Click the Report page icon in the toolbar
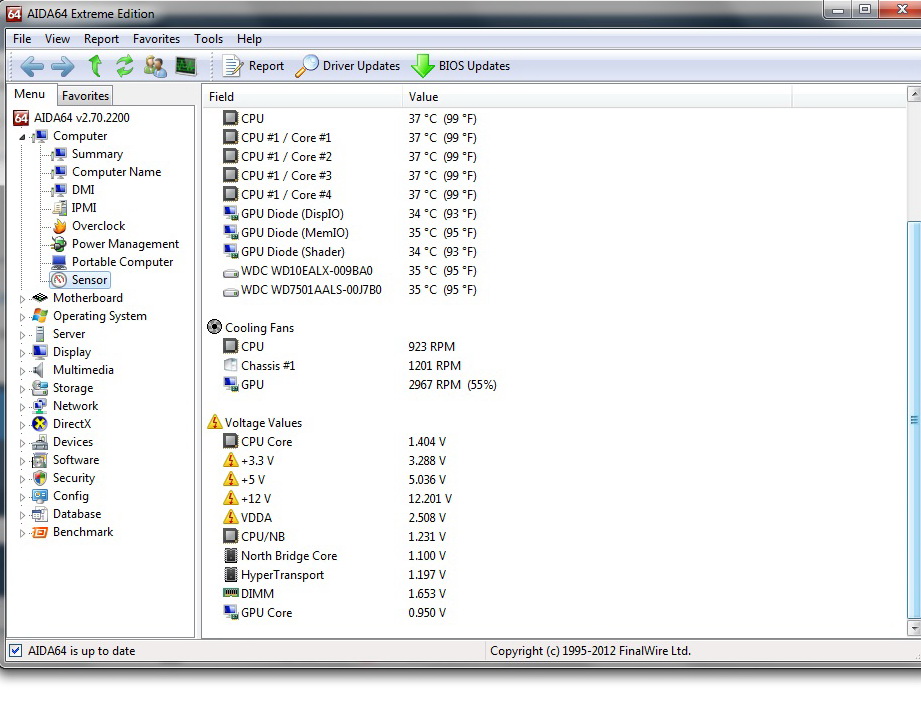This screenshot has height=713, width=921. pos(233,66)
